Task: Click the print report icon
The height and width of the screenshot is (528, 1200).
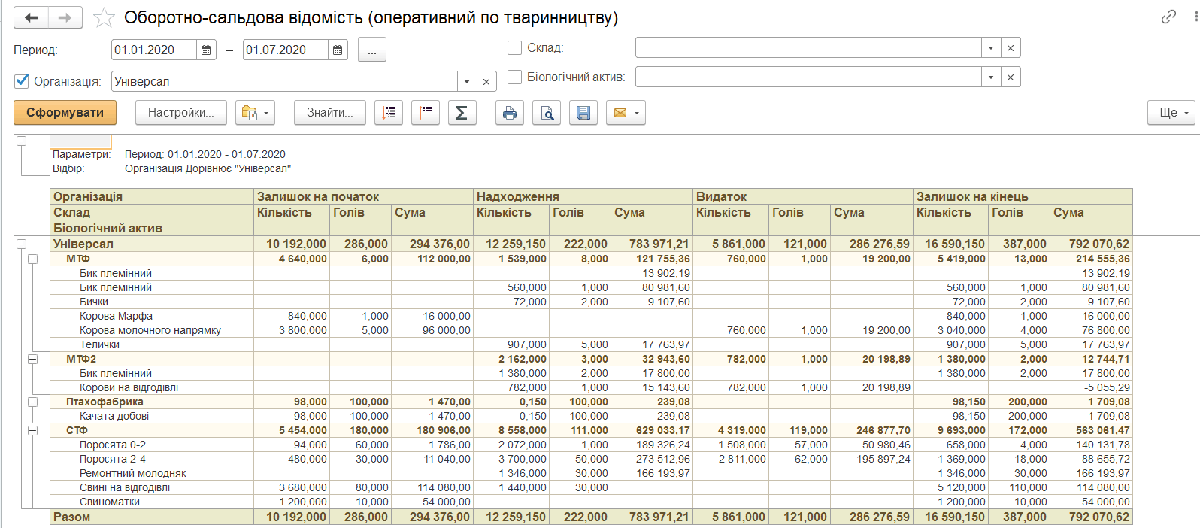Action: pyautogui.click(x=510, y=113)
